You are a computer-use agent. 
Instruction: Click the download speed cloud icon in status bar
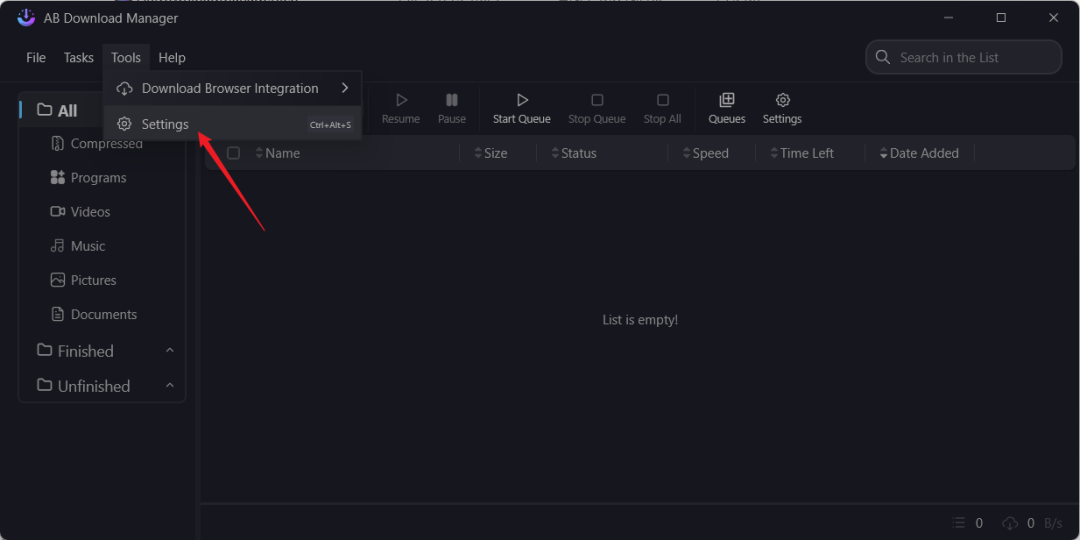pos(1010,523)
